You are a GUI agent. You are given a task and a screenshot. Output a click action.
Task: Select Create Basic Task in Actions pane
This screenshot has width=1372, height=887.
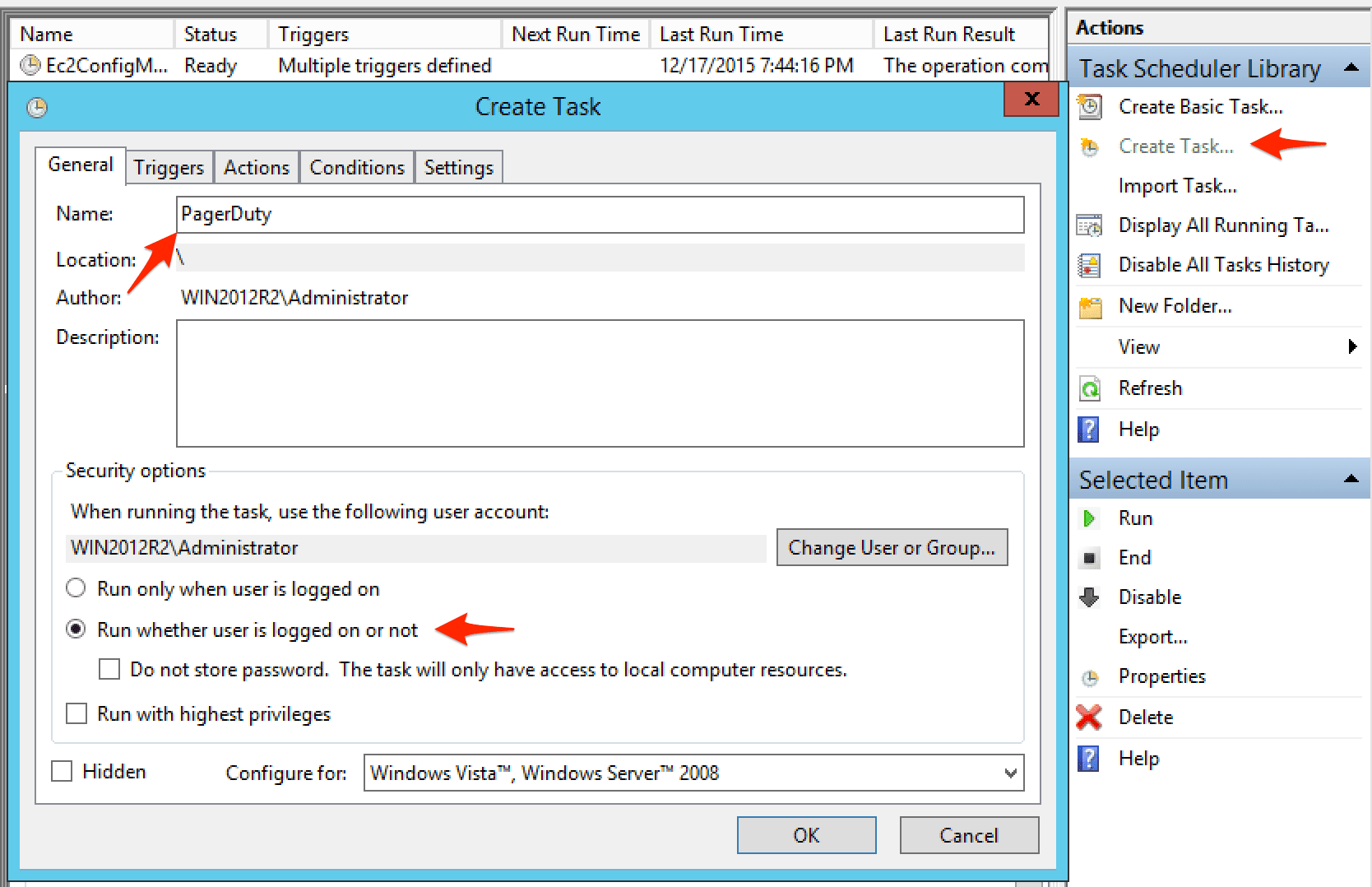(x=1199, y=106)
